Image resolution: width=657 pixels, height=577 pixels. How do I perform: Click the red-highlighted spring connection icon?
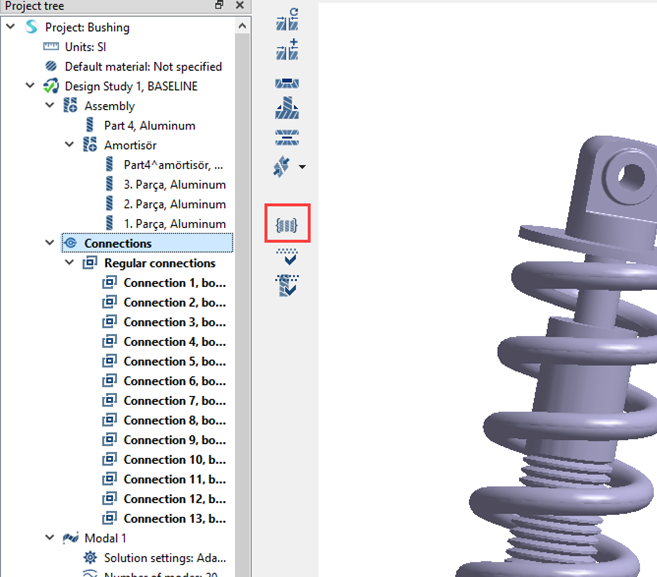click(287, 225)
